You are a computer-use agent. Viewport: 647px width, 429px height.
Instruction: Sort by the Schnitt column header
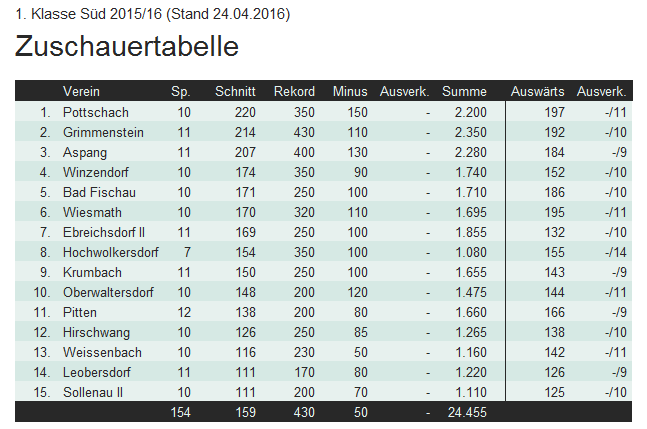[x=235, y=91]
